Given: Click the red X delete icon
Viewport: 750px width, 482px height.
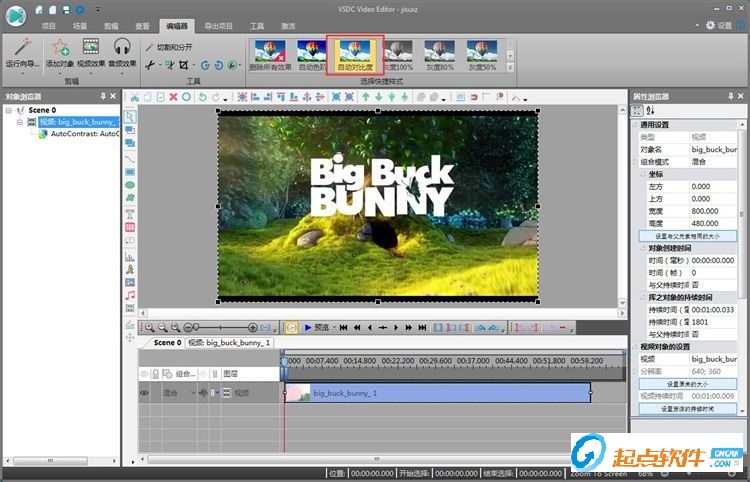Looking at the screenshot, I should coord(173,97).
